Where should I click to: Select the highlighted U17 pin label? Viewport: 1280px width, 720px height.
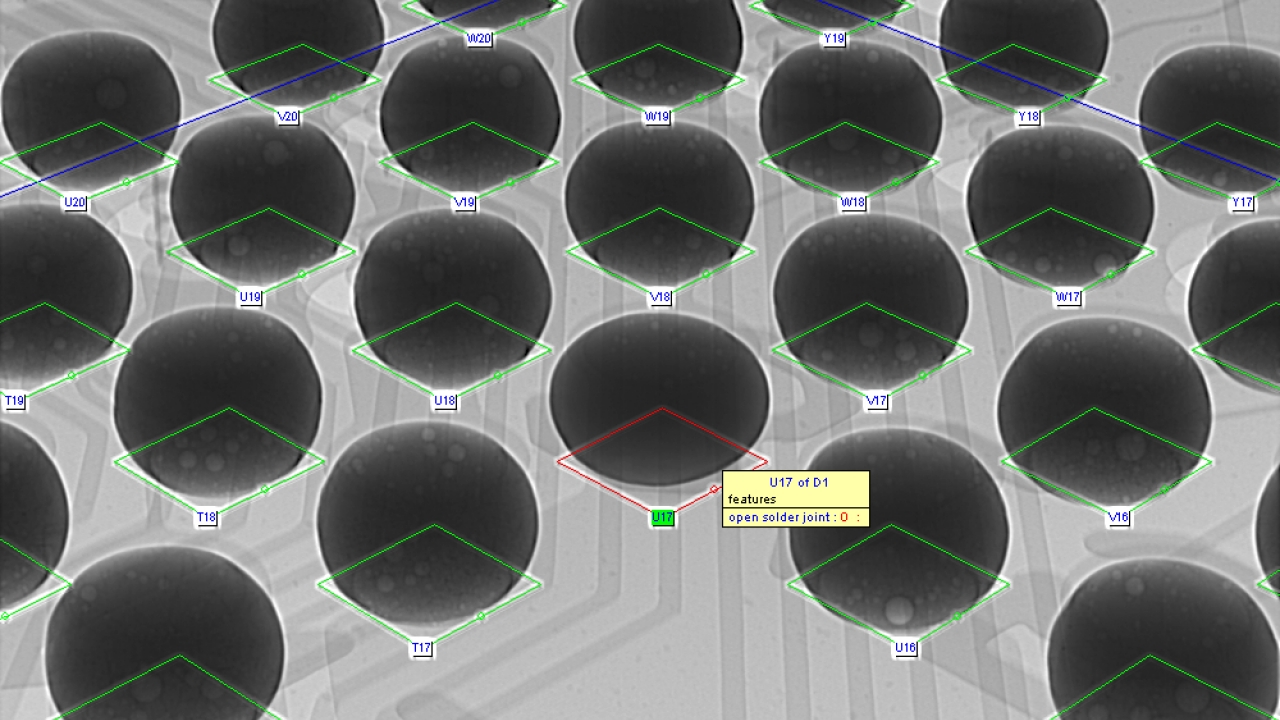coord(662,518)
